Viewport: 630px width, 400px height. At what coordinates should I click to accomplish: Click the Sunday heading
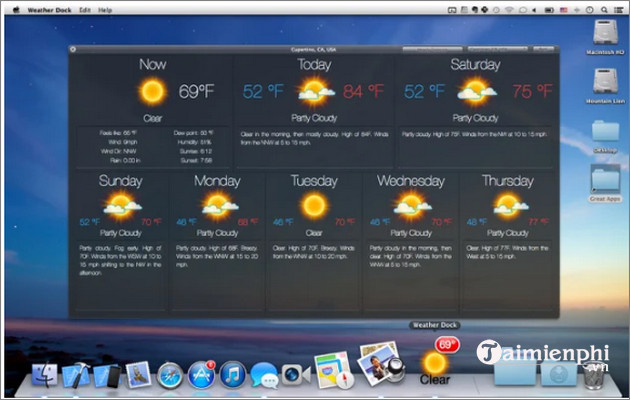pyautogui.click(x=121, y=181)
